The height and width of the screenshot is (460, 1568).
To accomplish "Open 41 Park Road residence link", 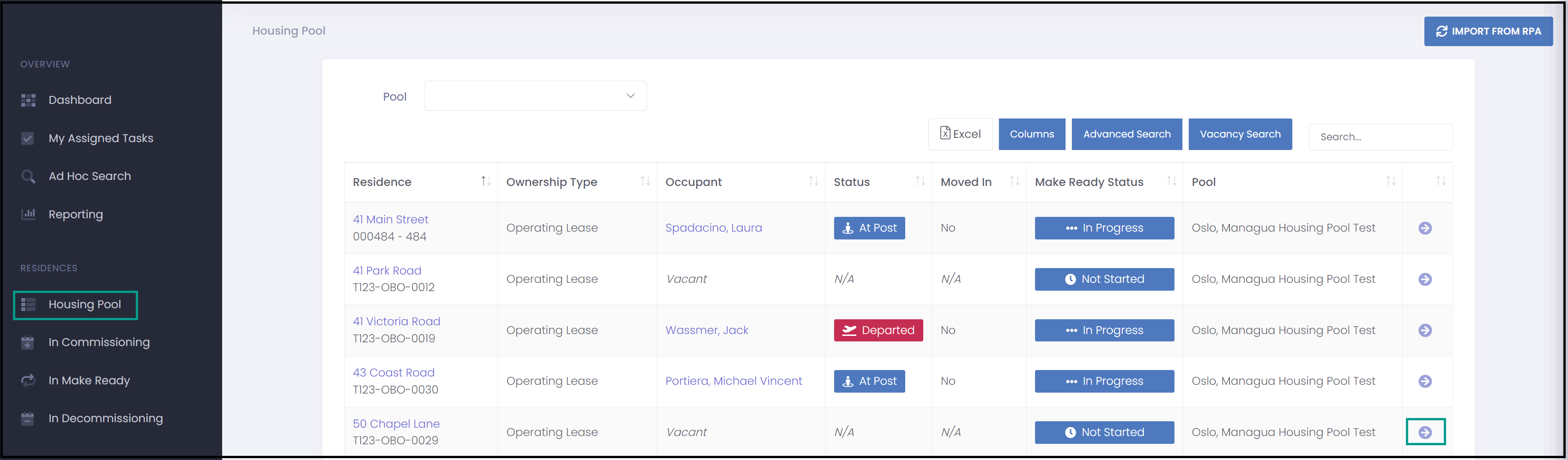I will tap(387, 271).
